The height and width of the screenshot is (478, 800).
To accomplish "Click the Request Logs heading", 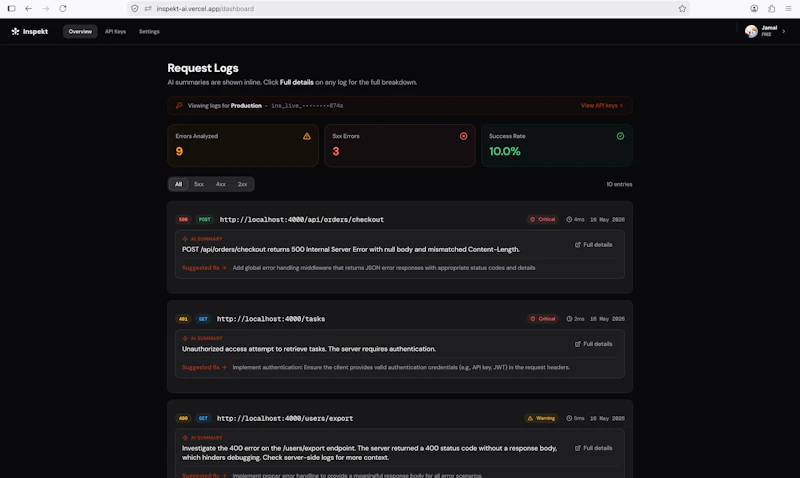I will point(203,68).
